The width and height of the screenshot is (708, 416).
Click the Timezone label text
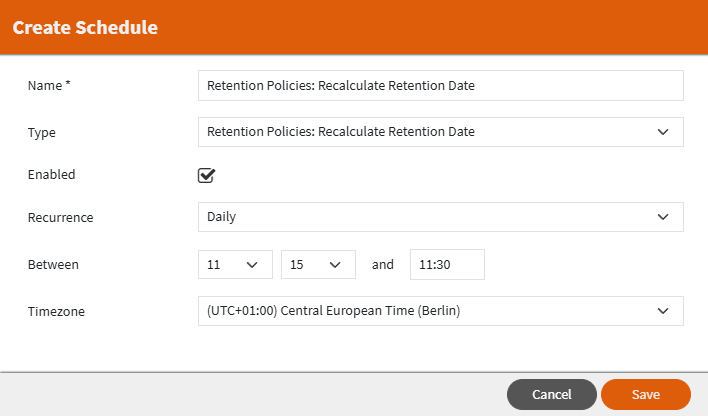[56, 312]
